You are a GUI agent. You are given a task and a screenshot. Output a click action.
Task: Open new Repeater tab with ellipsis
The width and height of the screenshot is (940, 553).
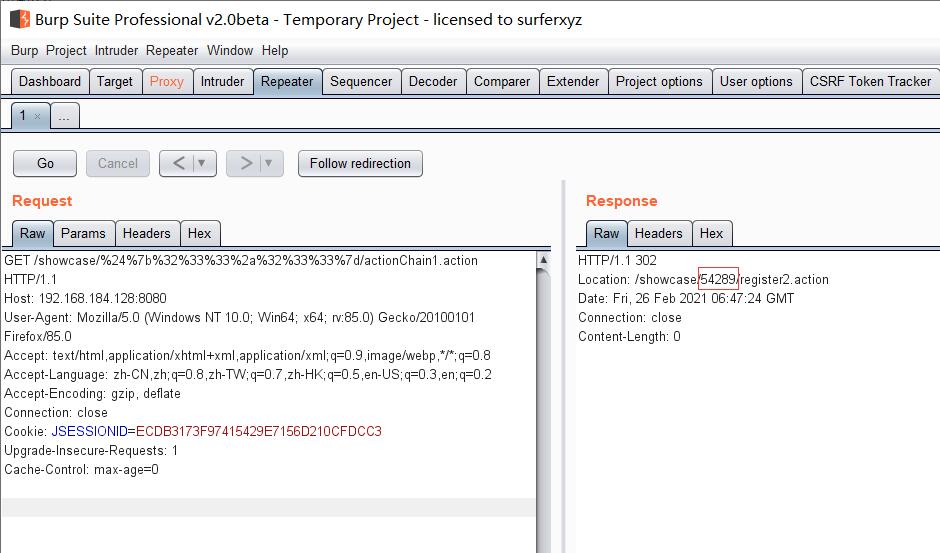[x=64, y=116]
